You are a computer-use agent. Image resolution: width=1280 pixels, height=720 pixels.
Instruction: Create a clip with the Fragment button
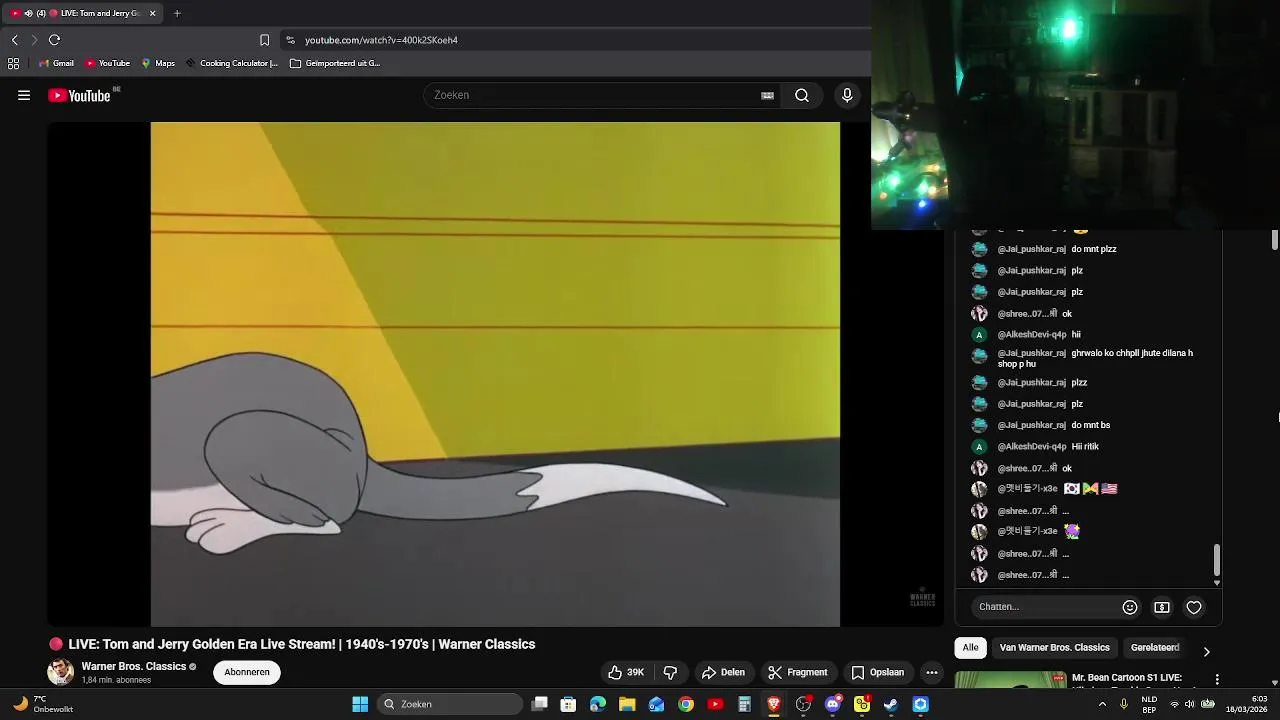[797, 672]
